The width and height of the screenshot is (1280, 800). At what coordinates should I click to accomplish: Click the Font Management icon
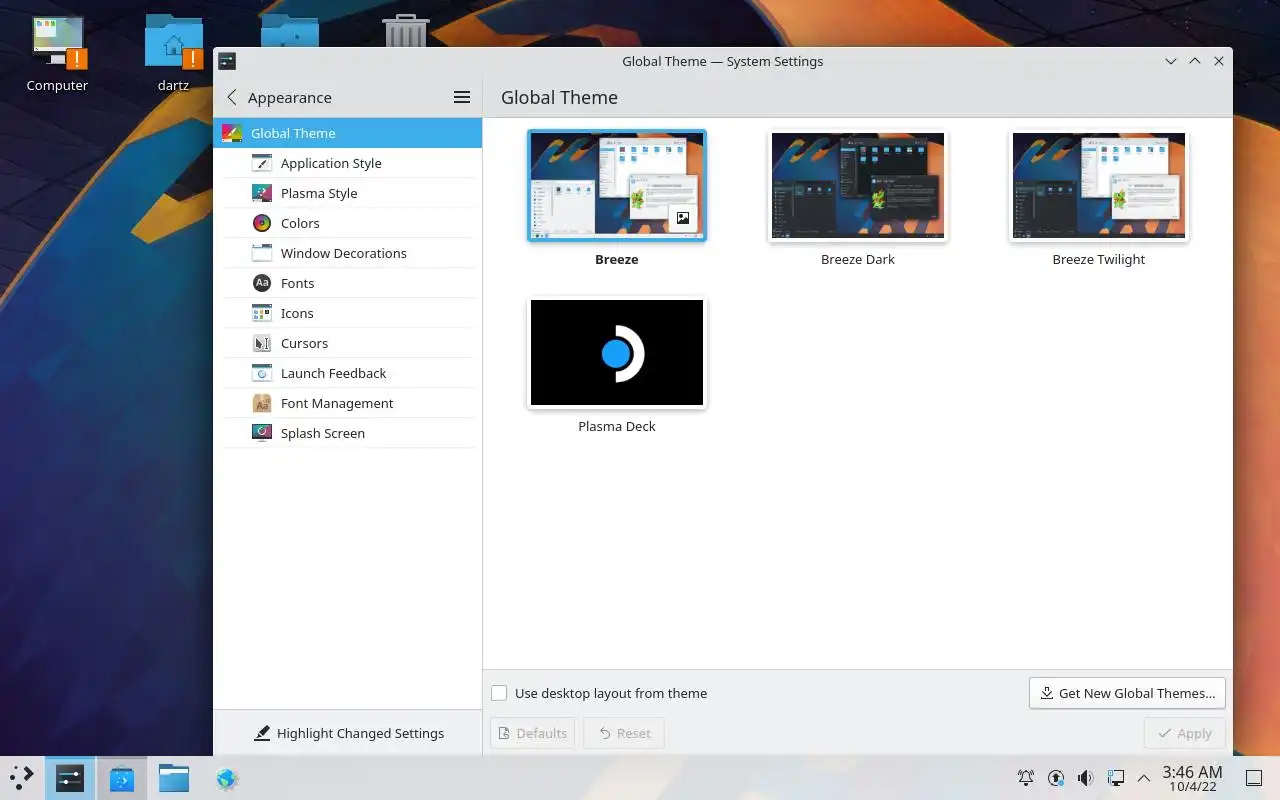[x=262, y=403]
